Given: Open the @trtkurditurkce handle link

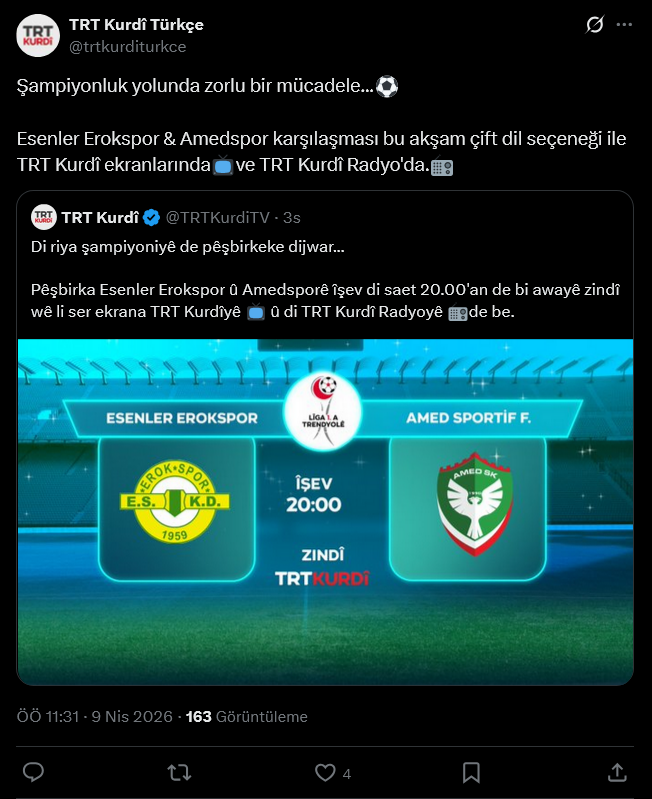Looking at the screenshot, I should point(127,47).
